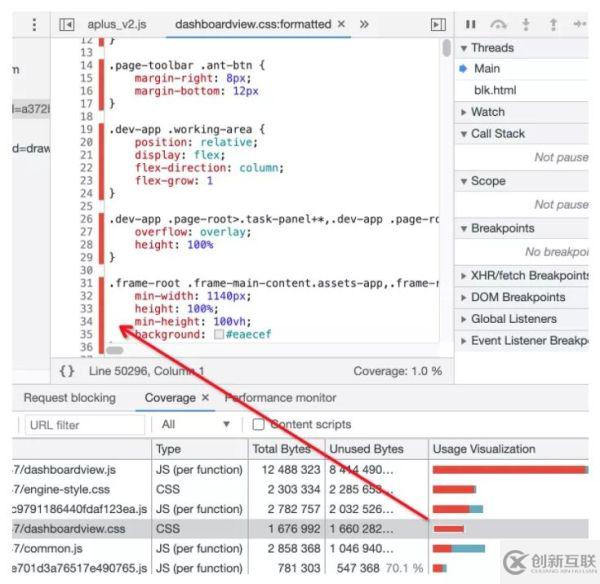
Task: Step out of current function
Action: 553,24
